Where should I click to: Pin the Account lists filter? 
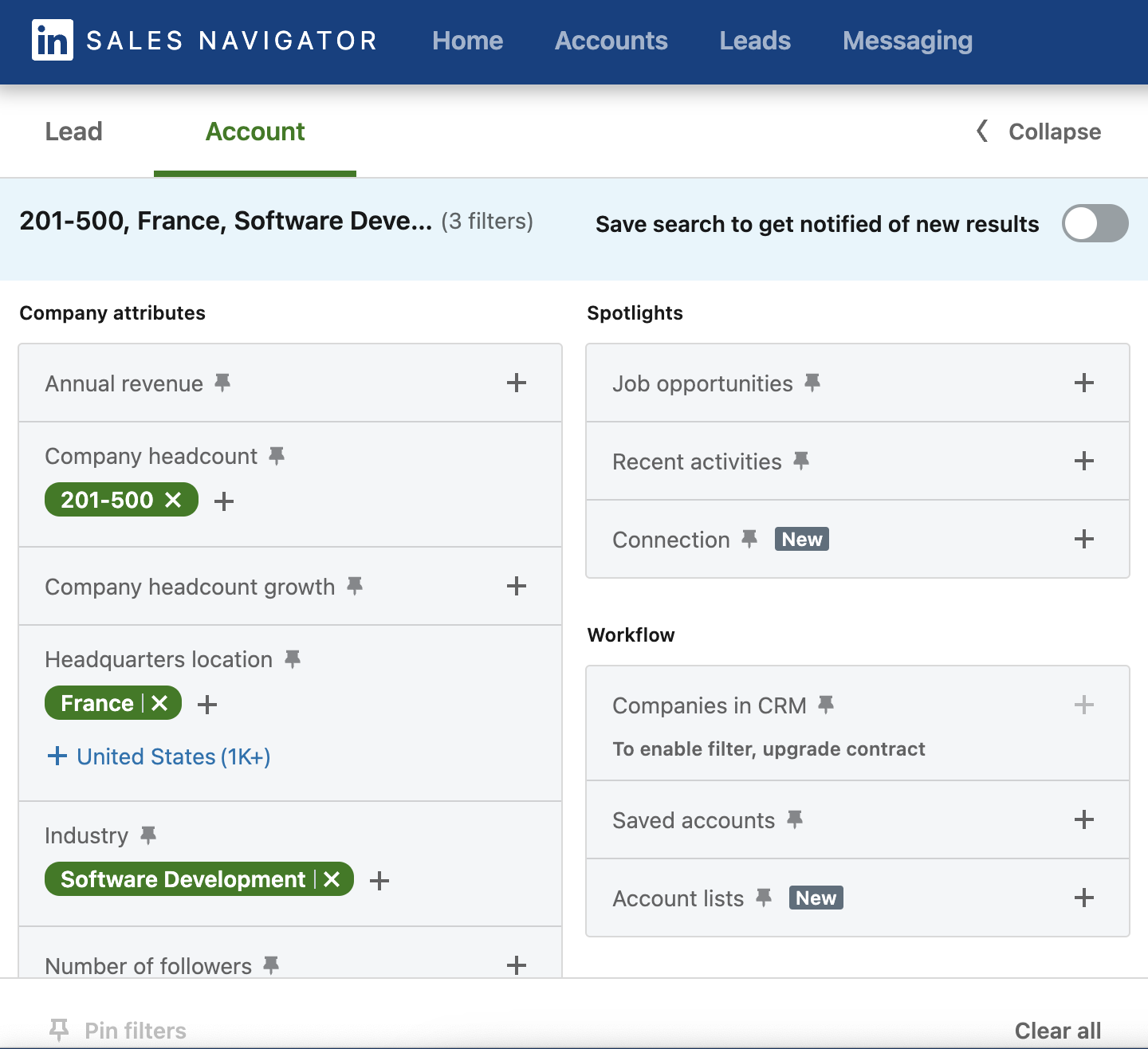pyautogui.click(x=764, y=898)
